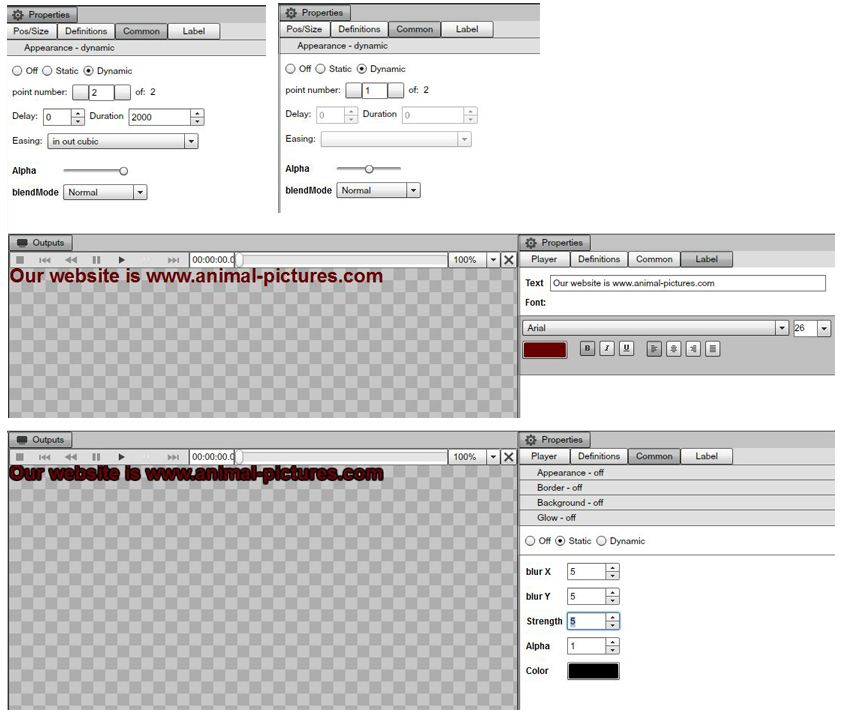Open Pos/Size tab in top-left Properties panel
The width and height of the screenshot is (841, 714).
coord(30,31)
